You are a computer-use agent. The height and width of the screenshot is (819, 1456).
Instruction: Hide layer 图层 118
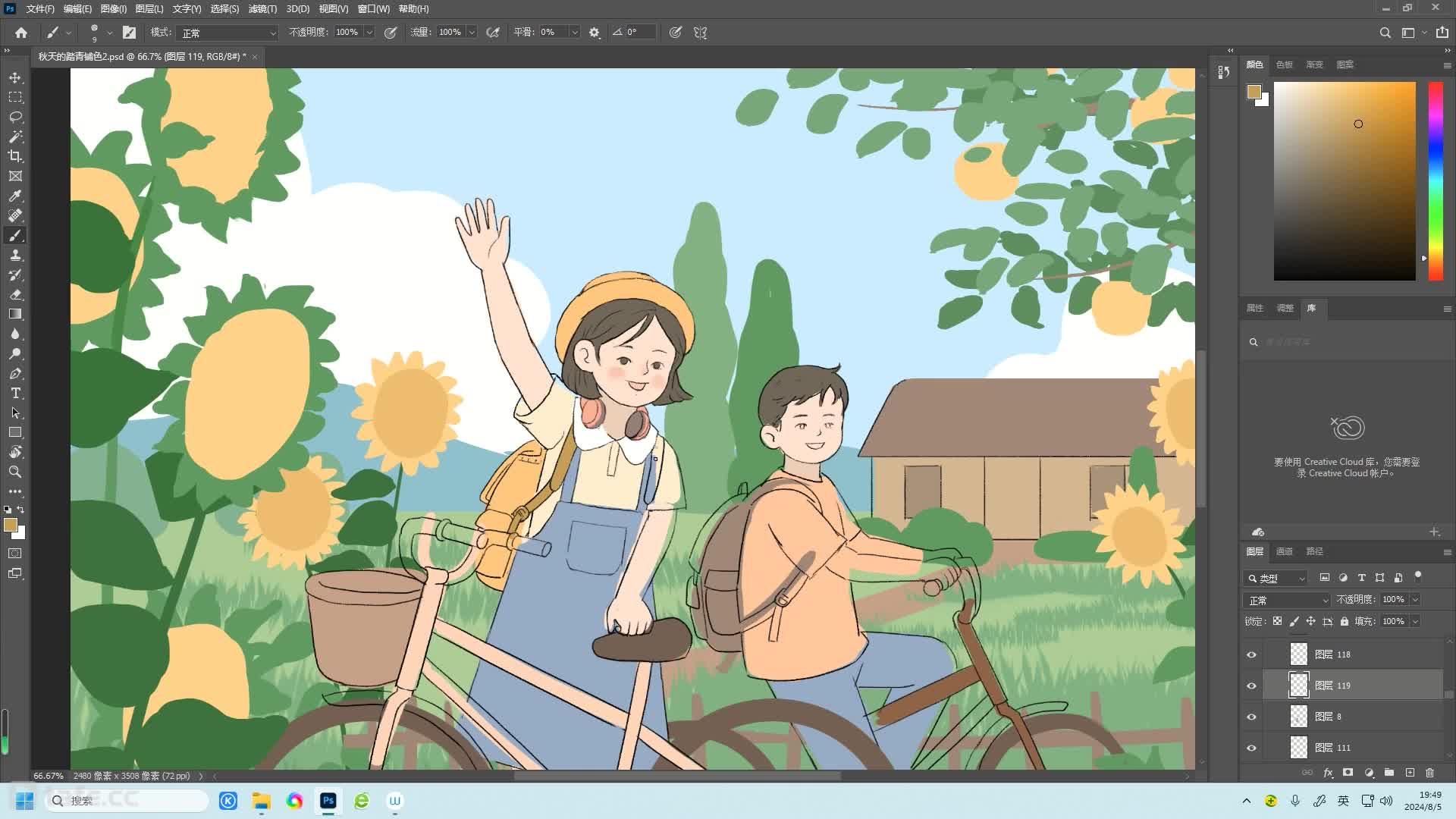1251,654
